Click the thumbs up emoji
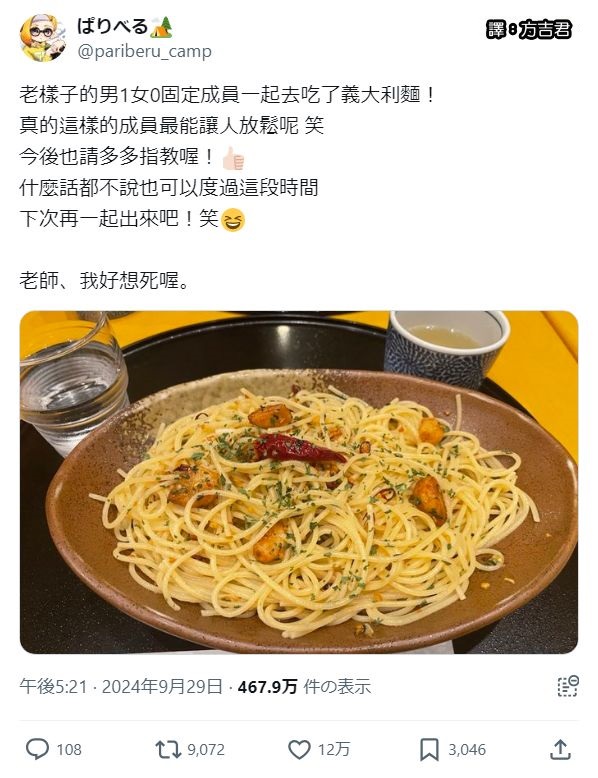 [233, 159]
